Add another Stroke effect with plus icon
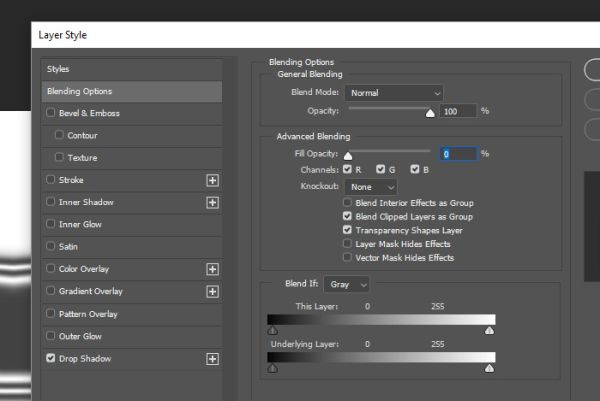 tap(212, 180)
